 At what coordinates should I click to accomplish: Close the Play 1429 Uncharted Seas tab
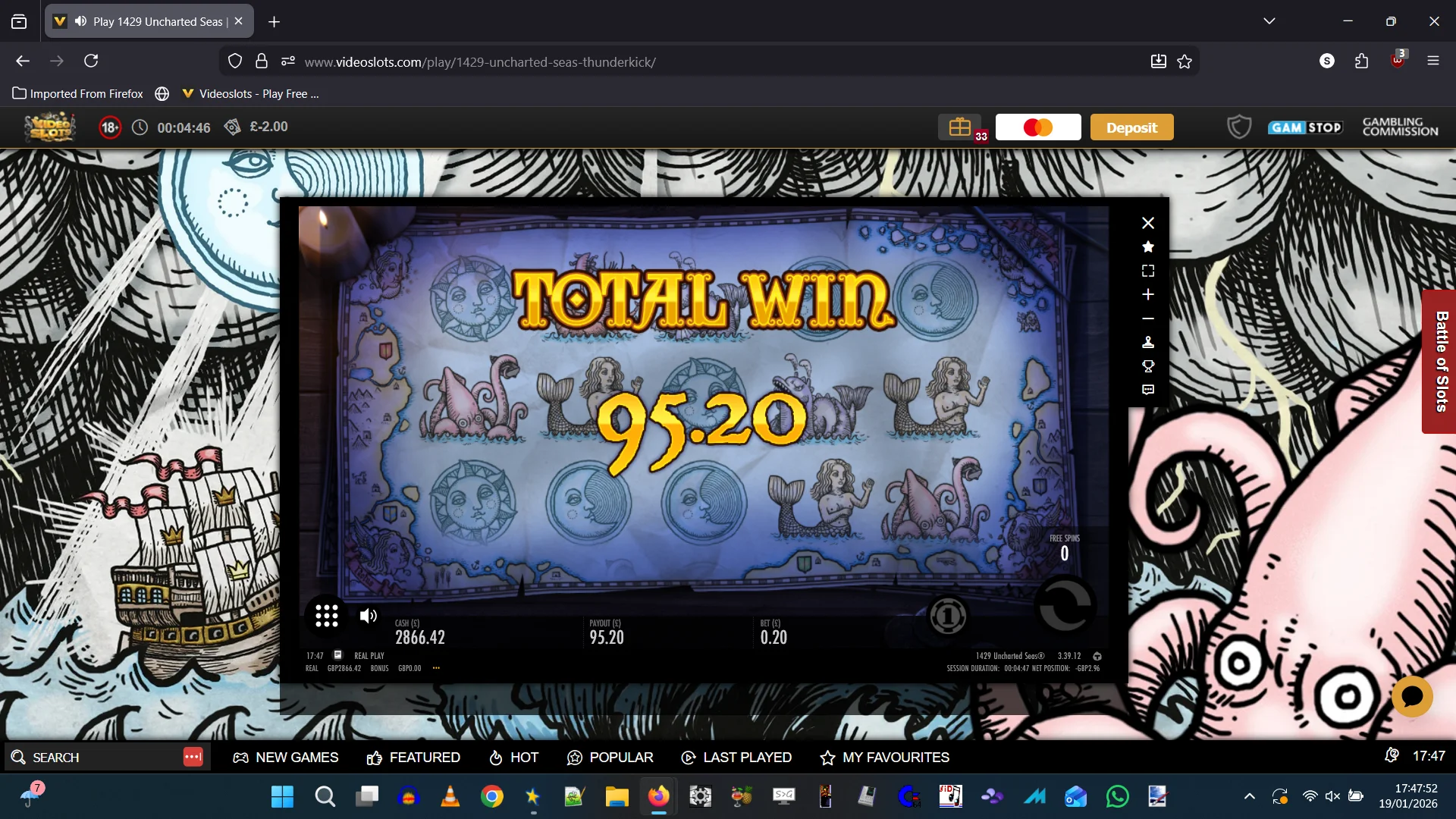coord(238,21)
